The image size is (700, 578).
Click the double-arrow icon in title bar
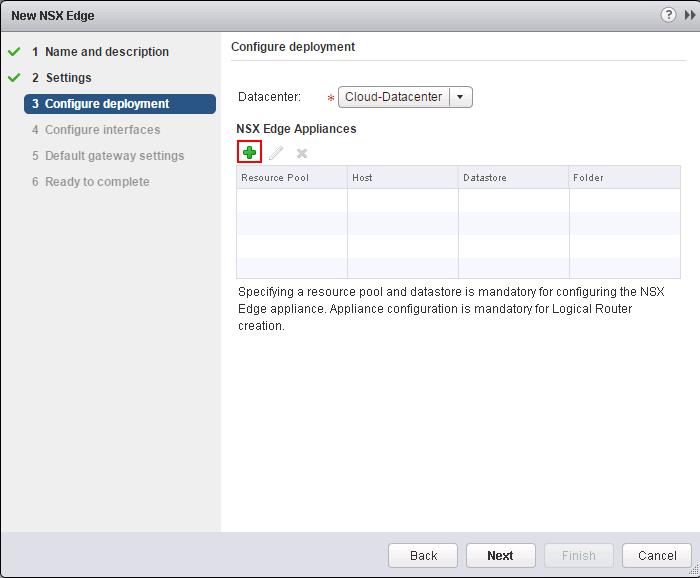tap(690, 15)
